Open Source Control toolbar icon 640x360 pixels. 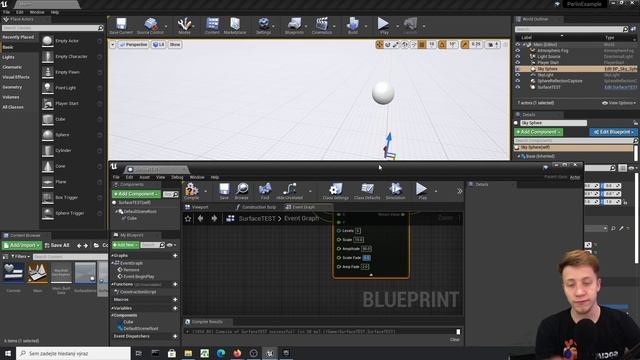150,26
